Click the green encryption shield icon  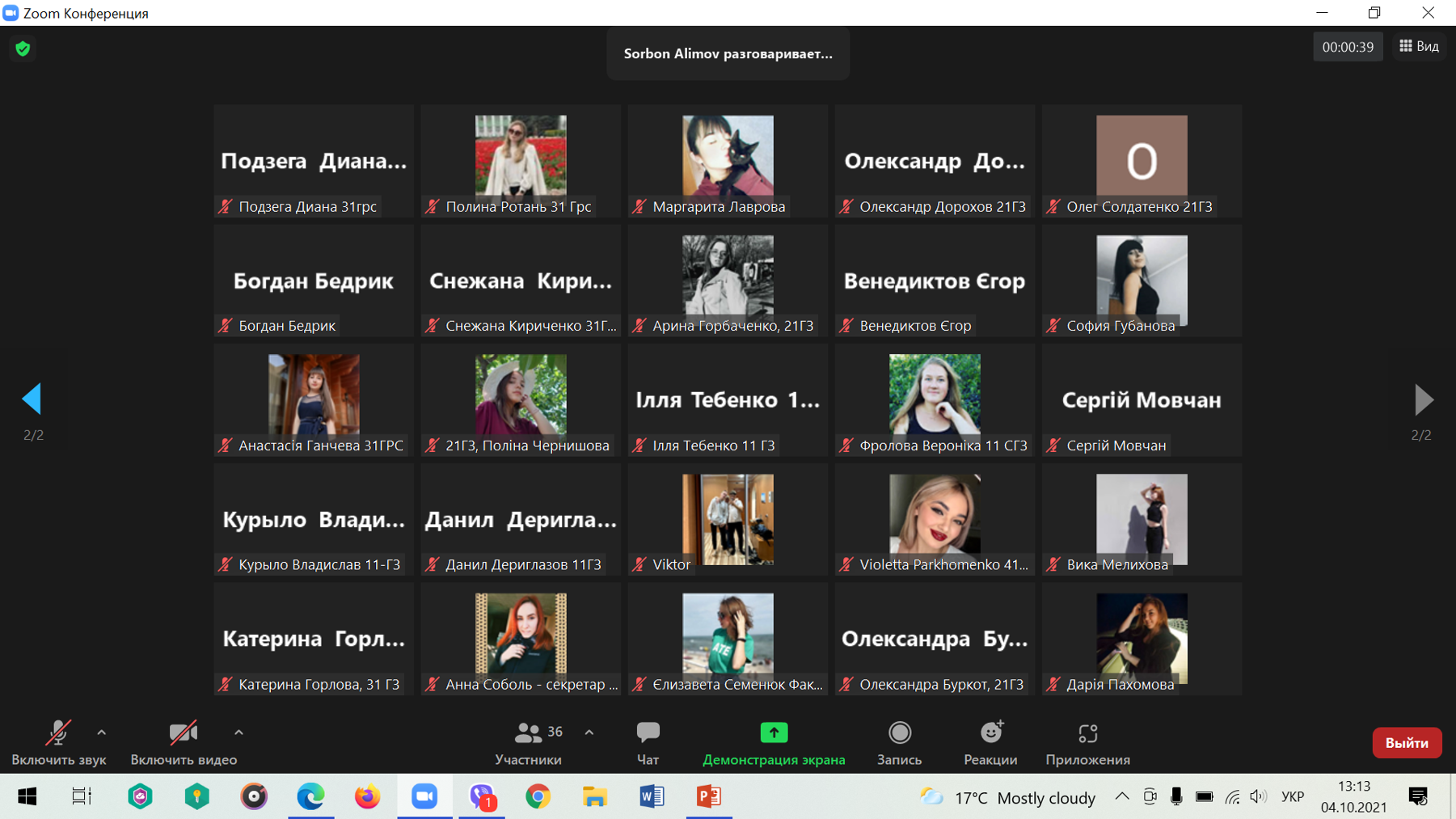coord(23,49)
